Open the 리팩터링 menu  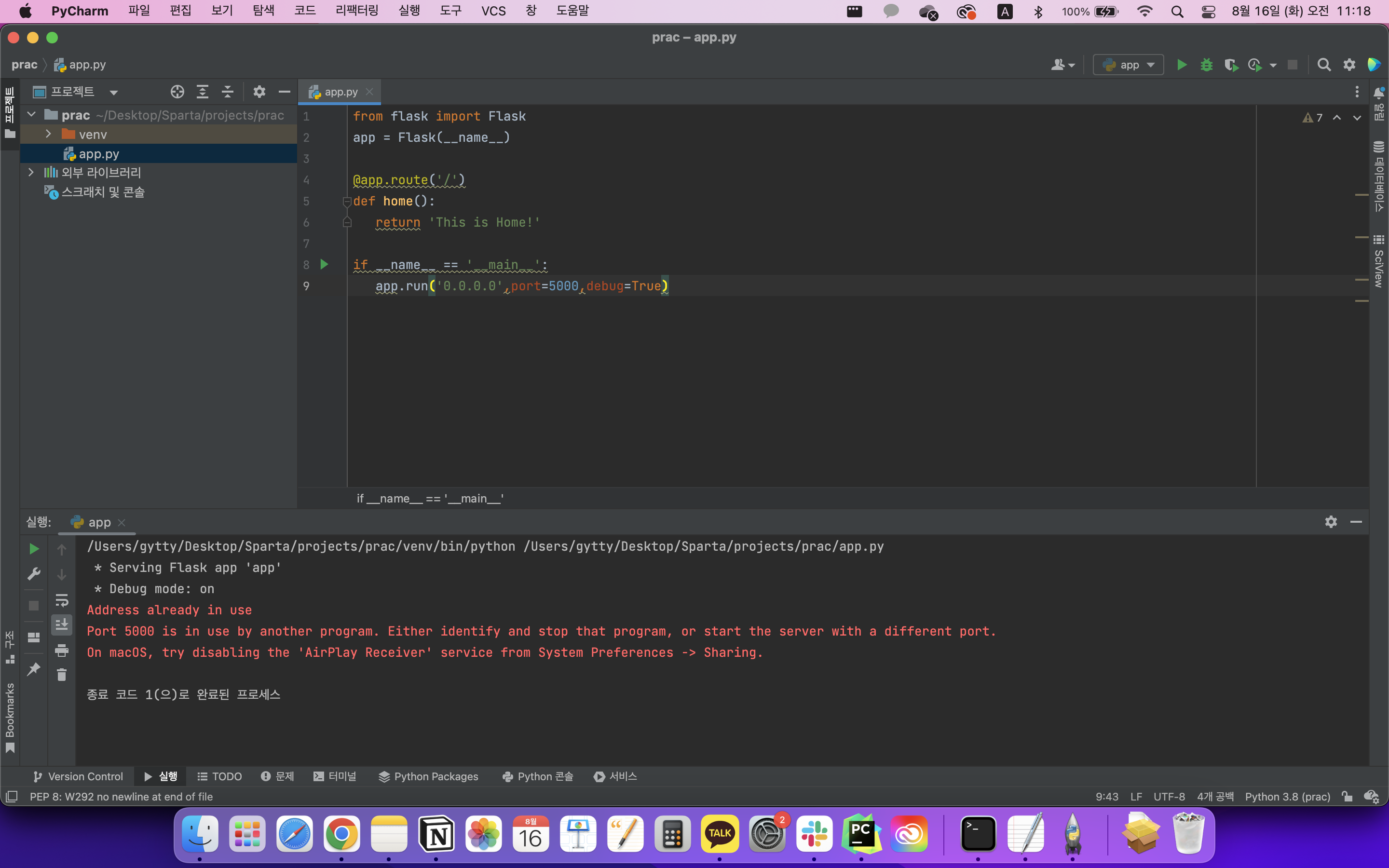(357, 11)
